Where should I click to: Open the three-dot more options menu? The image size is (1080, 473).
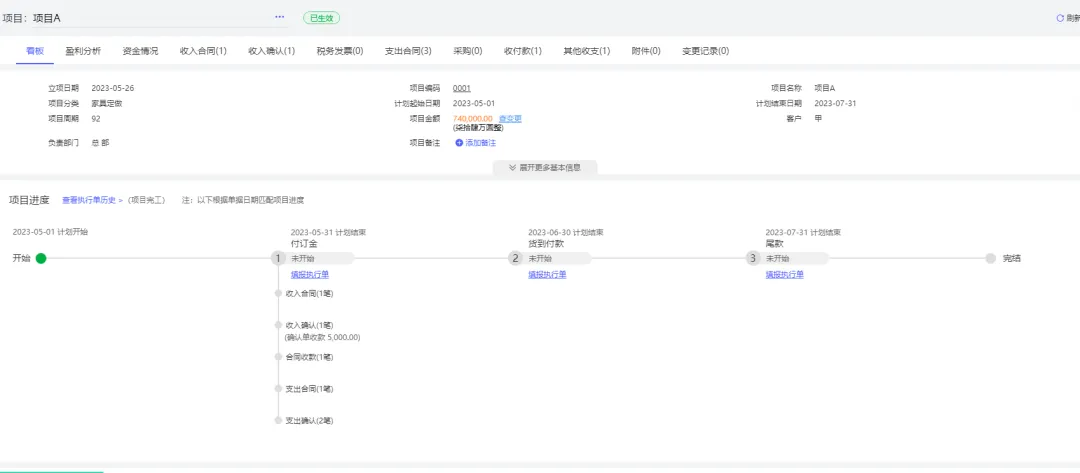(x=280, y=17)
